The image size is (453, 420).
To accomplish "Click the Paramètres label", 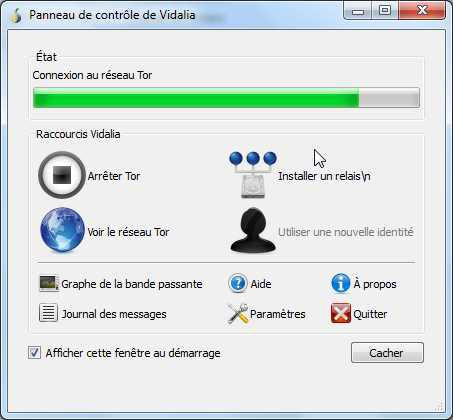I will click(x=278, y=314).
